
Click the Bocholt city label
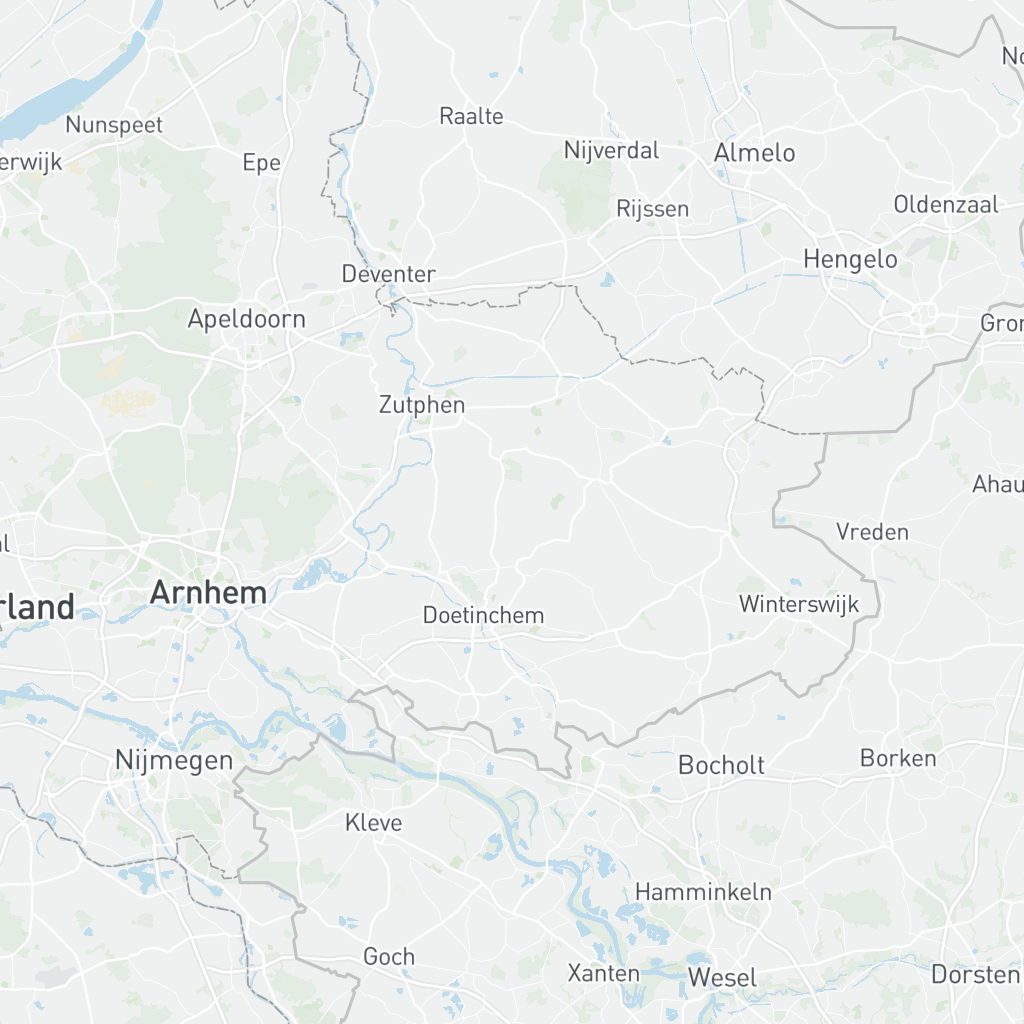coord(721,765)
